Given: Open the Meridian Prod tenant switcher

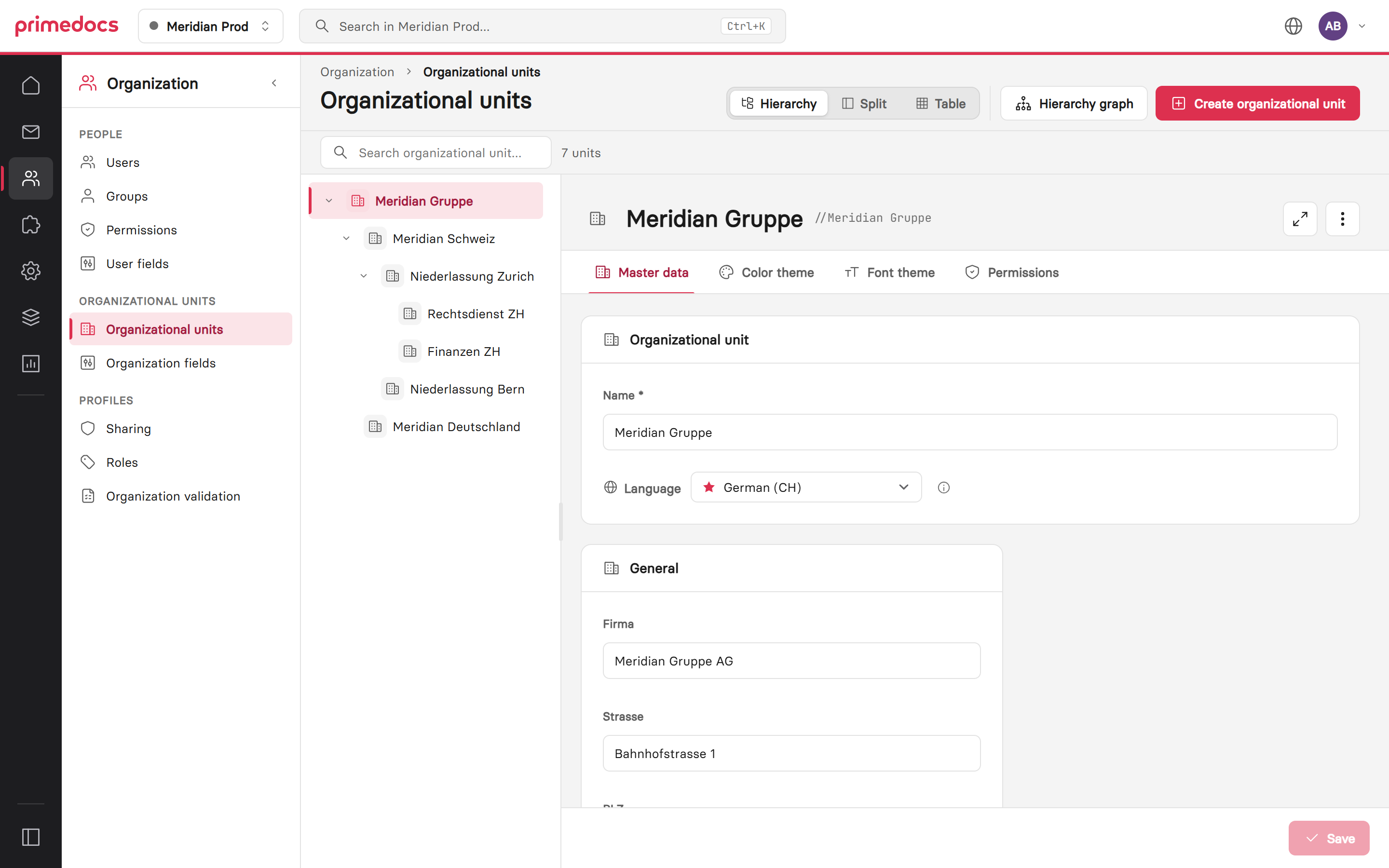Looking at the screenshot, I should (211, 26).
